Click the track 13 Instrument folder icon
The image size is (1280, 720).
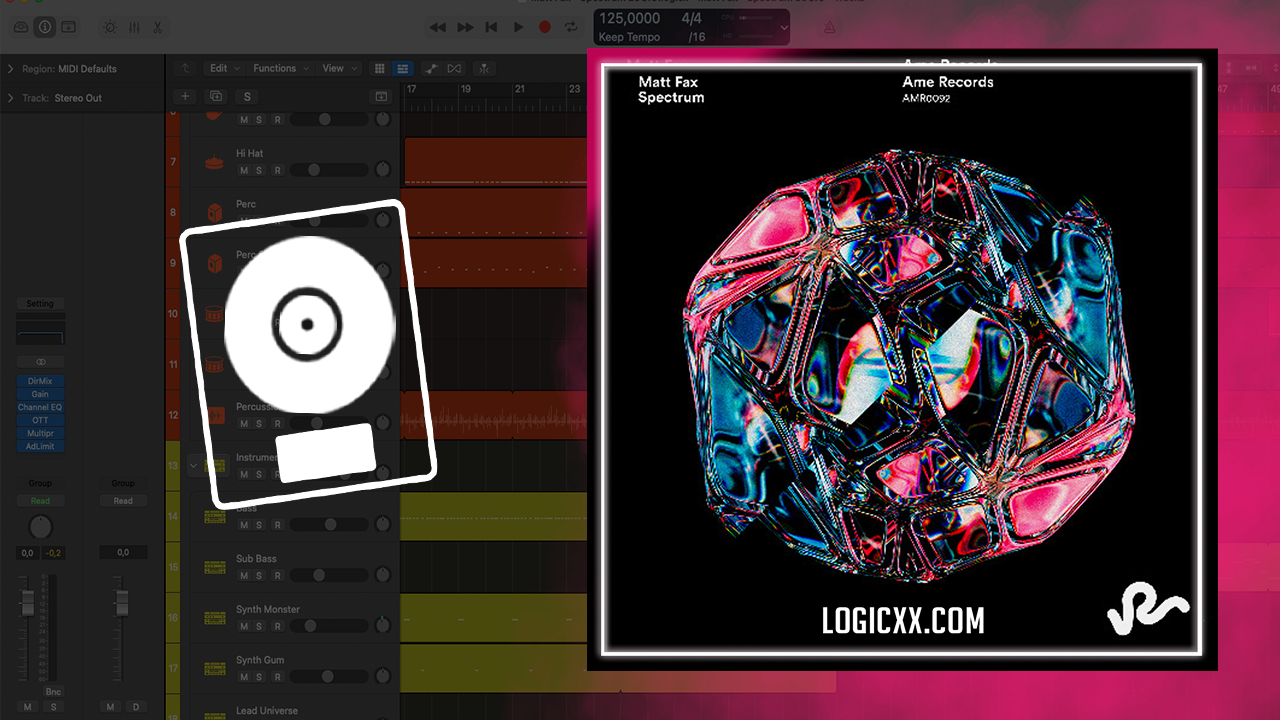pos(214,465)
